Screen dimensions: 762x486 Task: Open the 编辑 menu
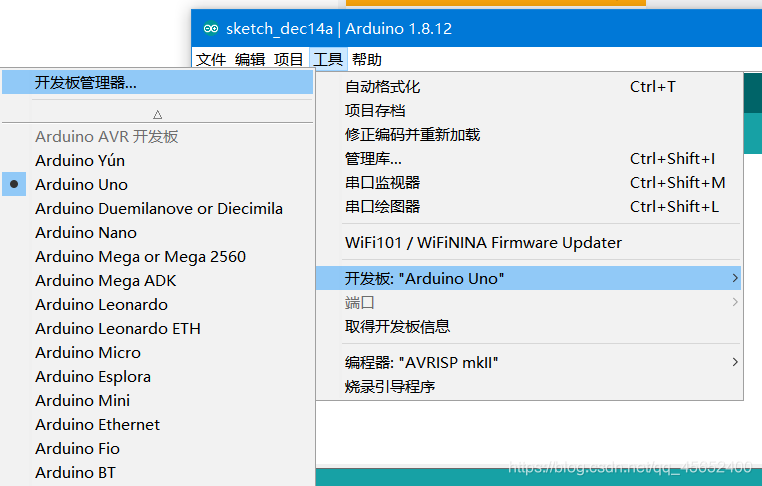click(250, 59)
